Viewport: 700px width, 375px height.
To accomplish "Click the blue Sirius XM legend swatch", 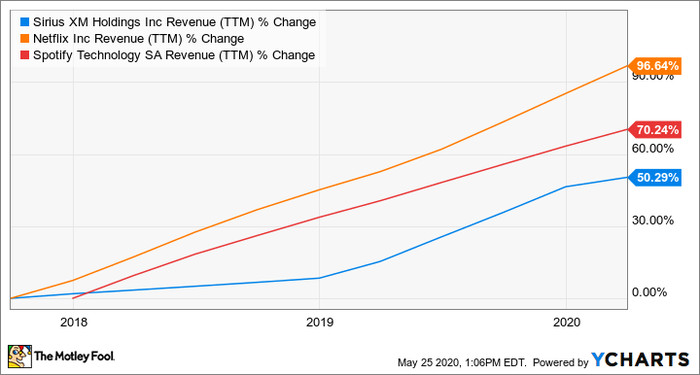I will coord(24,22).
